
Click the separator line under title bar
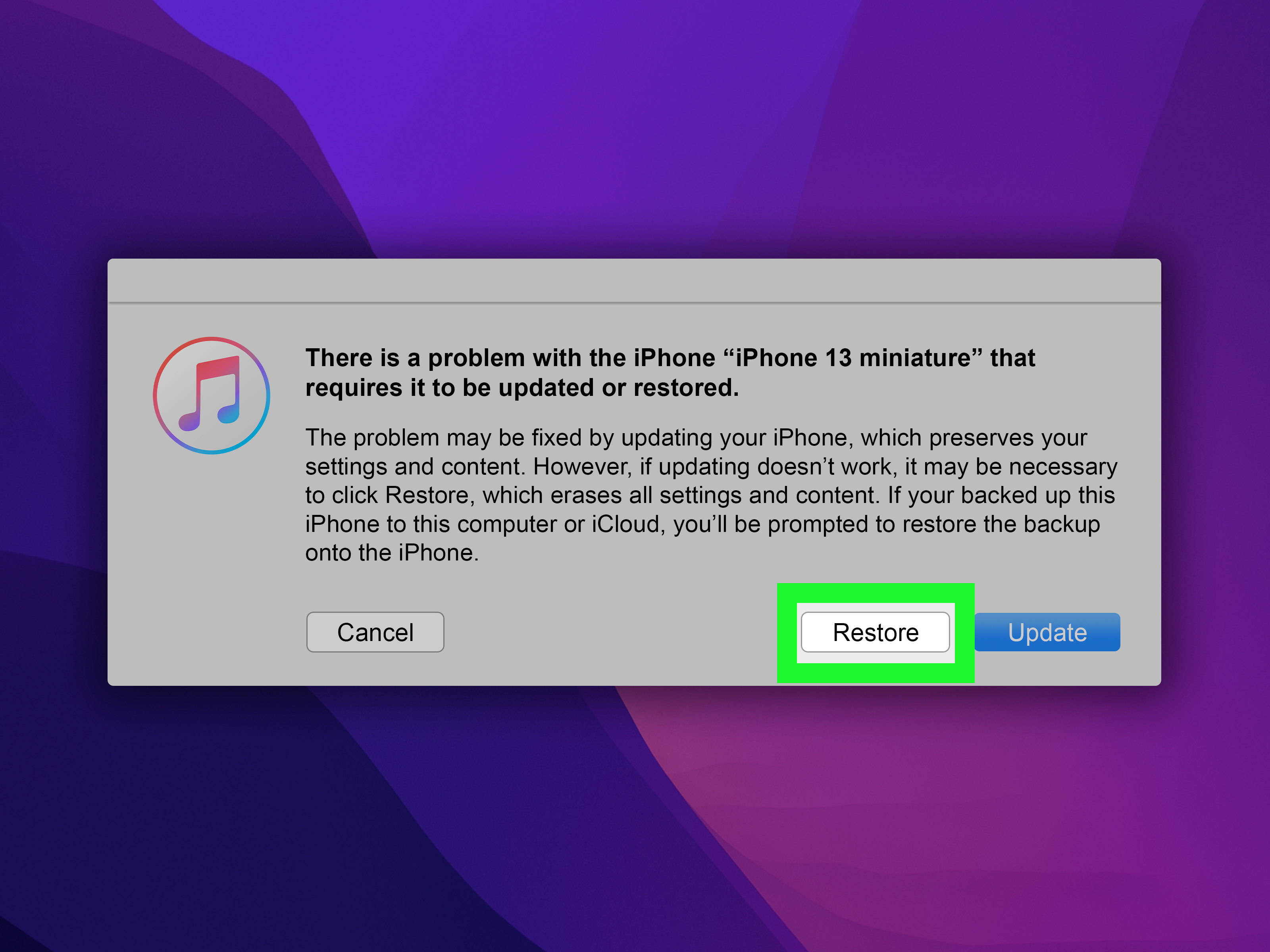pyautogui.click(x=634, y=302)
